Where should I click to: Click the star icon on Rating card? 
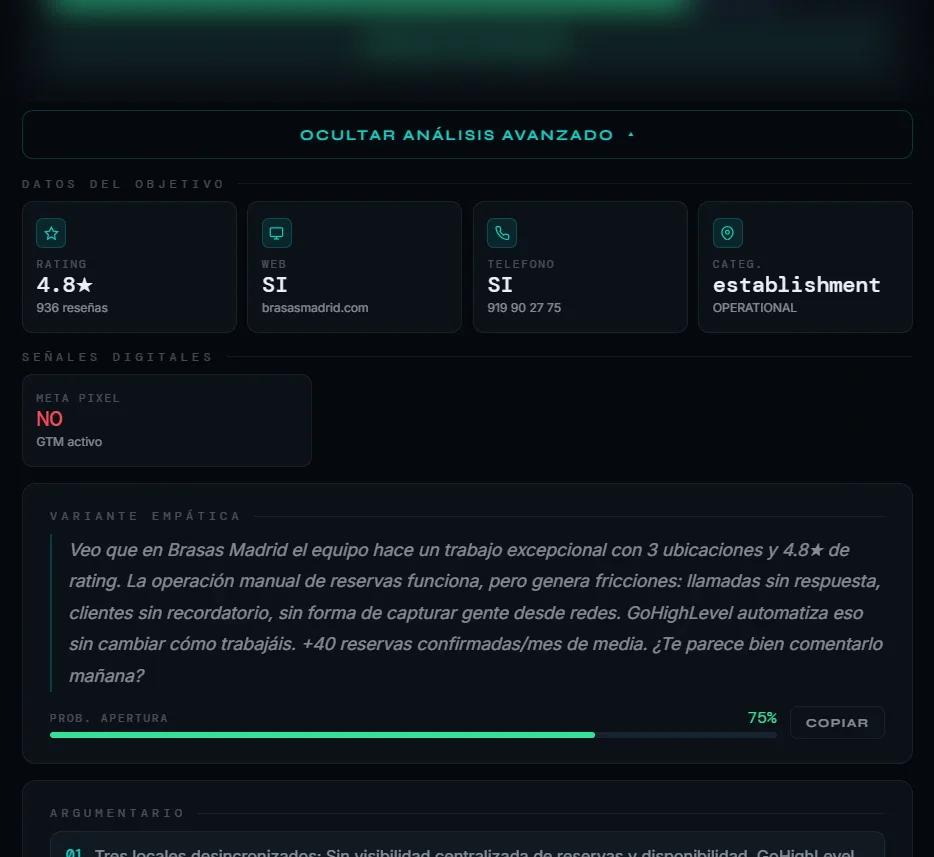coord(51,233)
